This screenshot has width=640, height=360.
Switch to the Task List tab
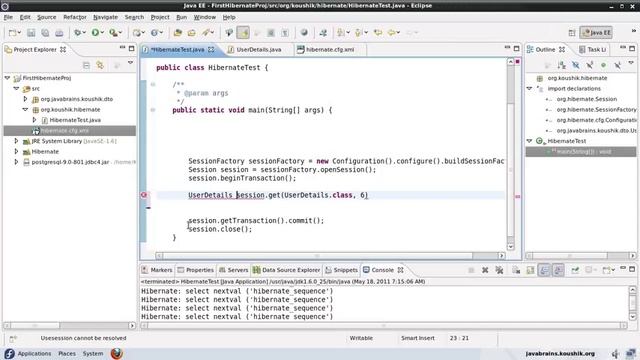[x=592, y=49]
